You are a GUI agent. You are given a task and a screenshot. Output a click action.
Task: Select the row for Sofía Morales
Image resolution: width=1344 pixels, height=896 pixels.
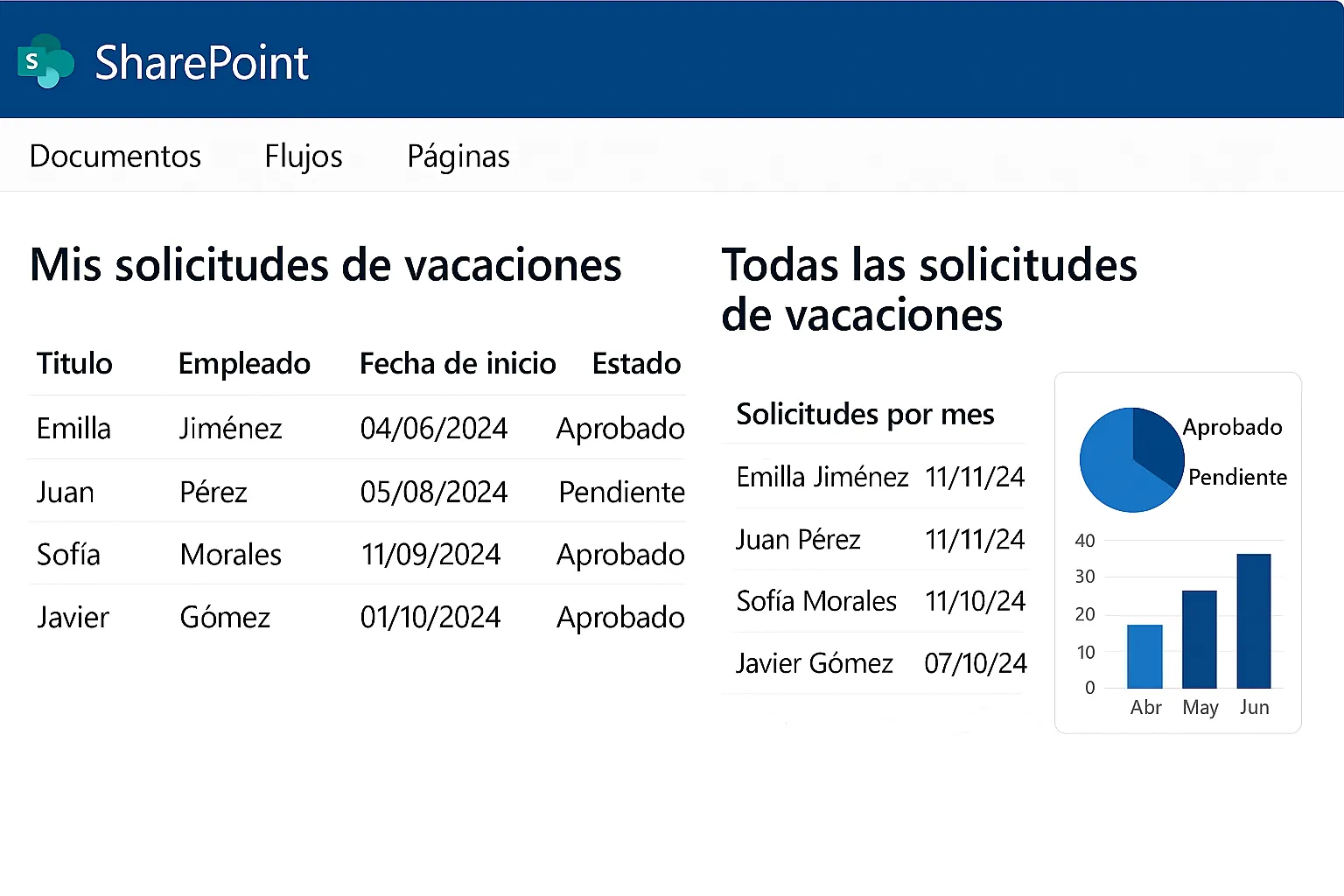[x=350, y=554]
